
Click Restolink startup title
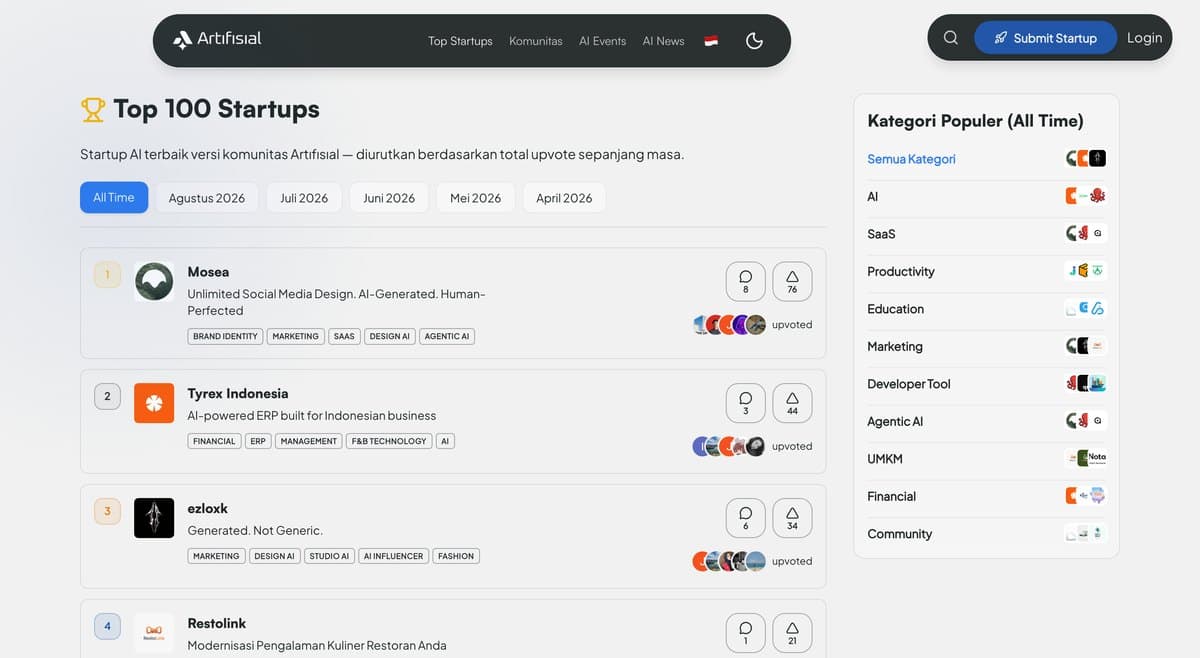click(x=217, y=623)
